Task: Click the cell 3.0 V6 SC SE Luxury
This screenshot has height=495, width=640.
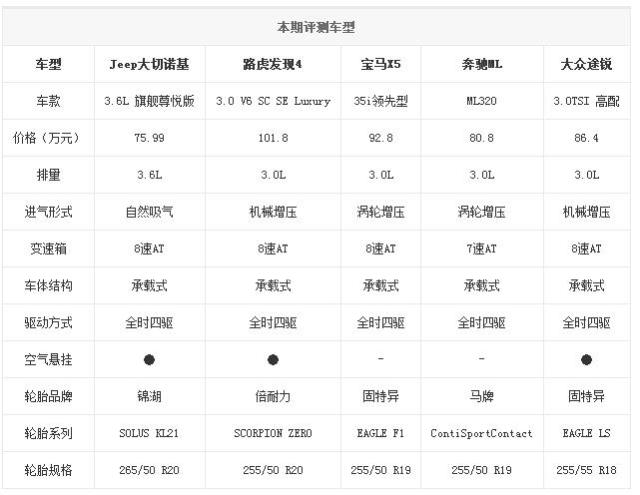Action: point(273,101)
